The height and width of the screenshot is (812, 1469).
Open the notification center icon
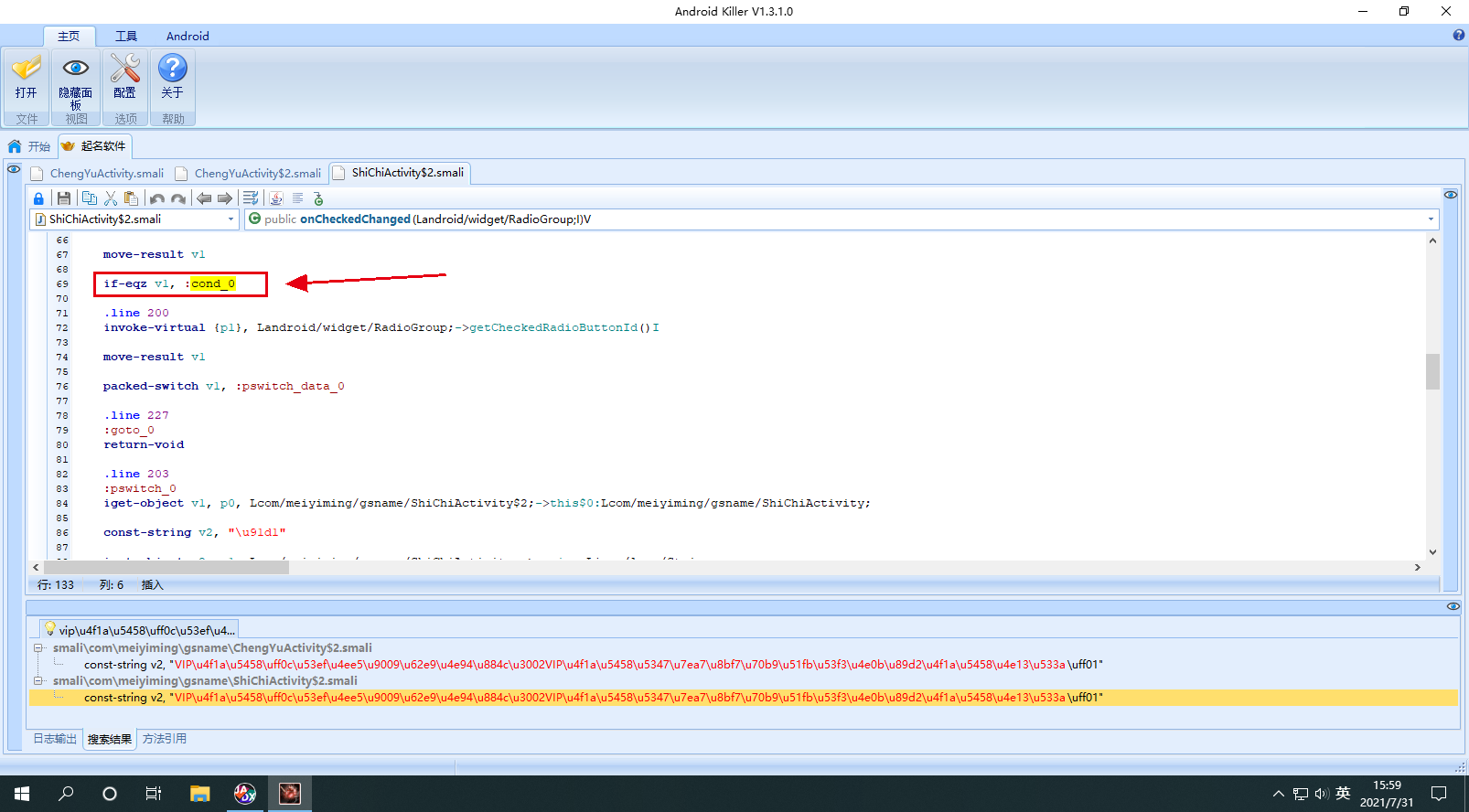click(1439, 794)
